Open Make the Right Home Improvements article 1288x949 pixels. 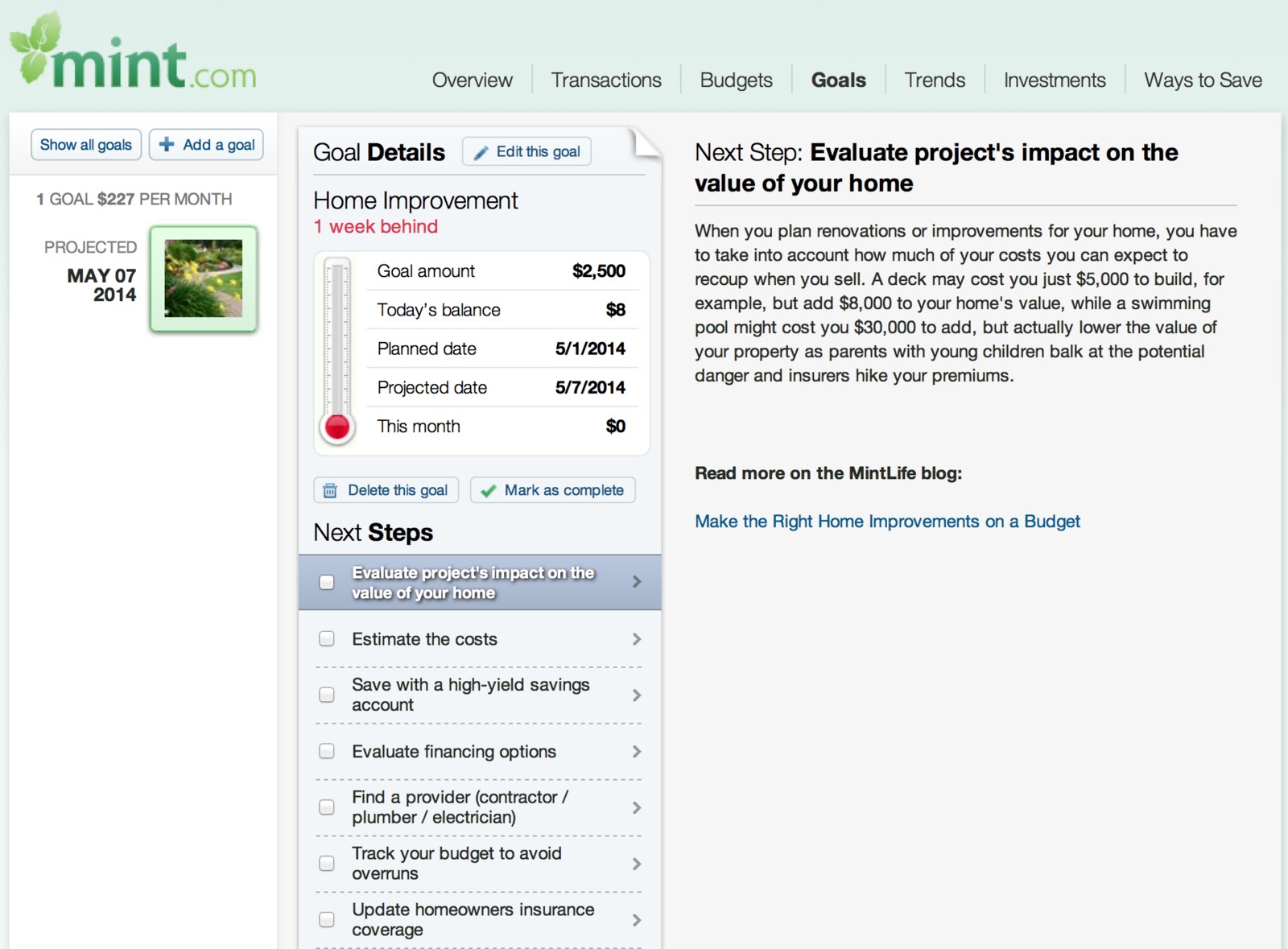(887, 521)
